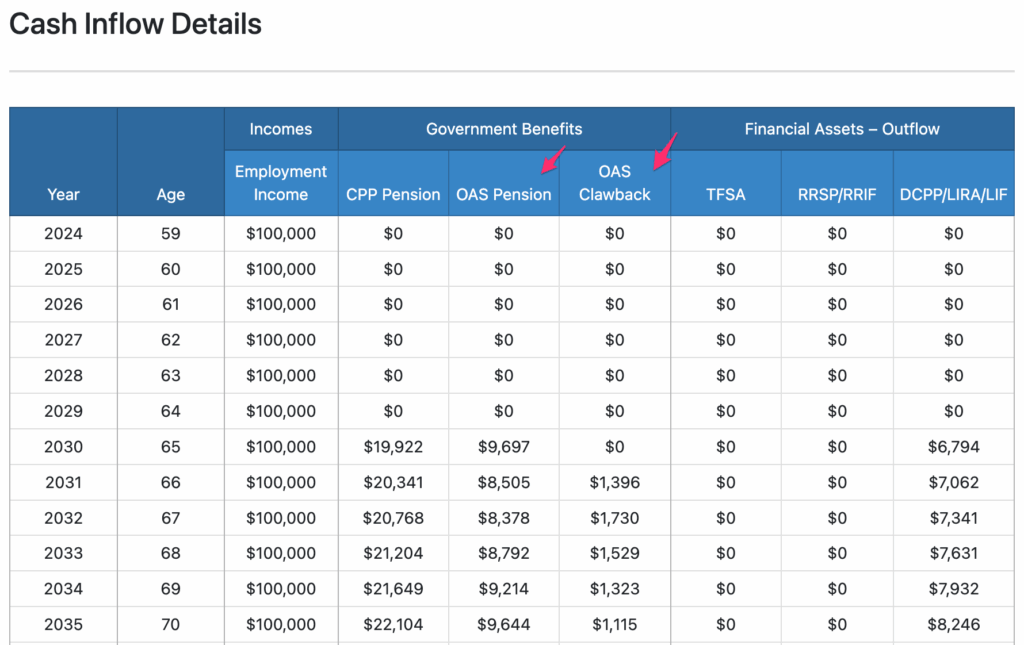Click the RRSP/RRIF column header

point(836,194)
